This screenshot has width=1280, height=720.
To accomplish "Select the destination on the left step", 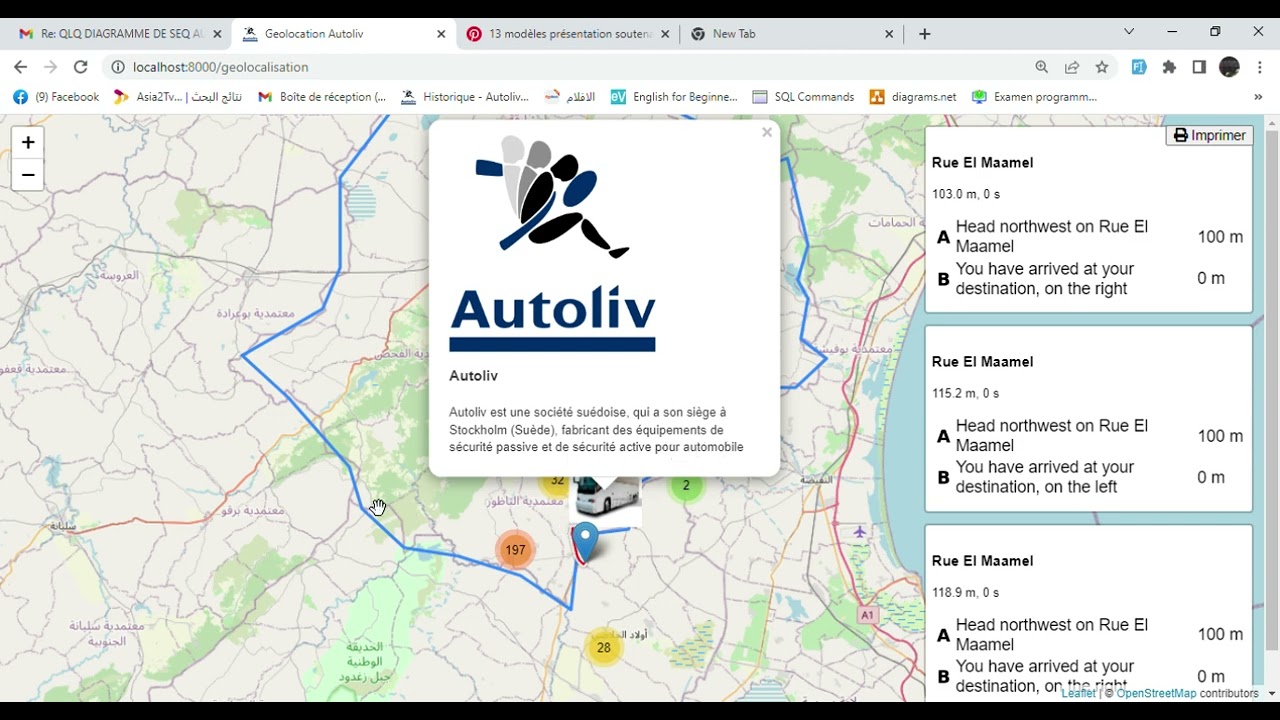I will click(1088, 477).
